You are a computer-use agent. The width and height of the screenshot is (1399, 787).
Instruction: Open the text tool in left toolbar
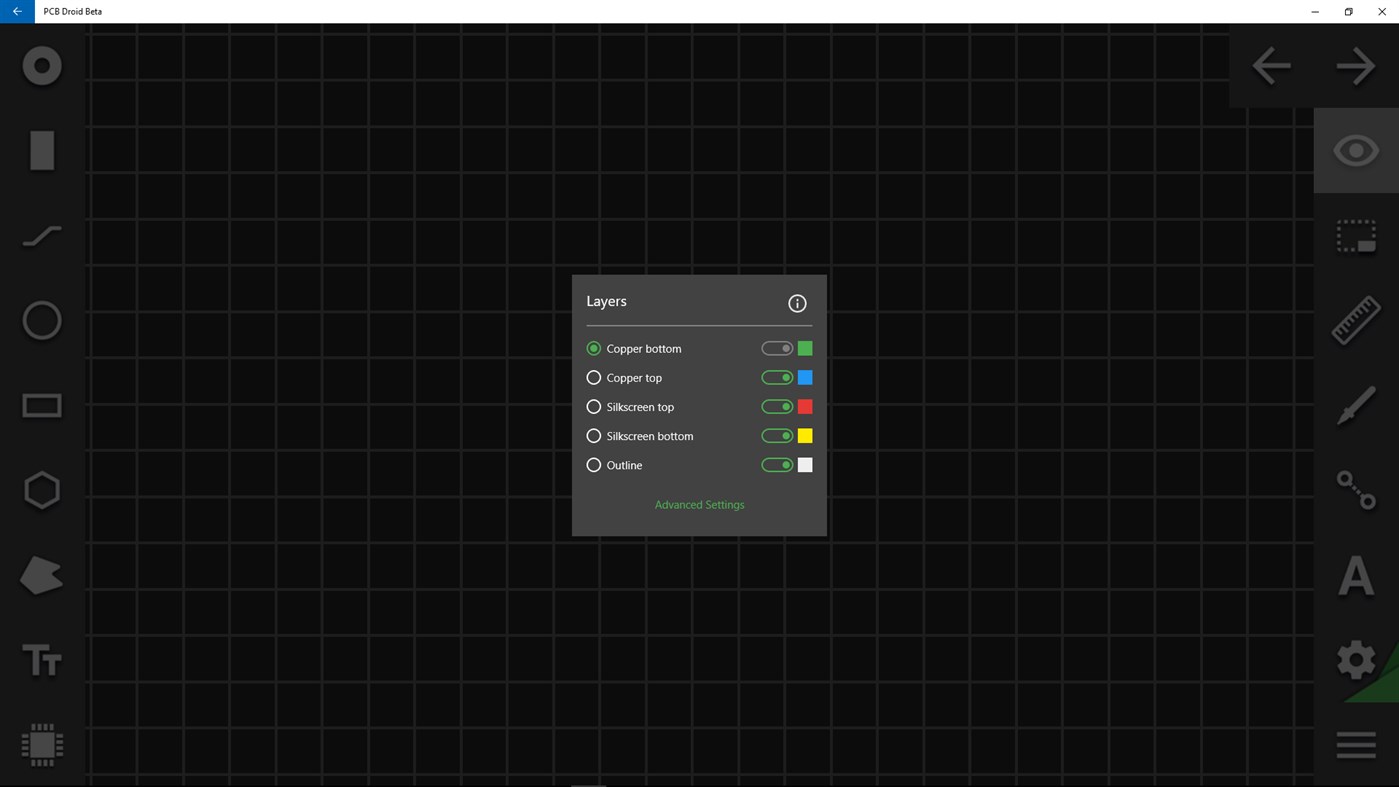(x=42, y=660)
